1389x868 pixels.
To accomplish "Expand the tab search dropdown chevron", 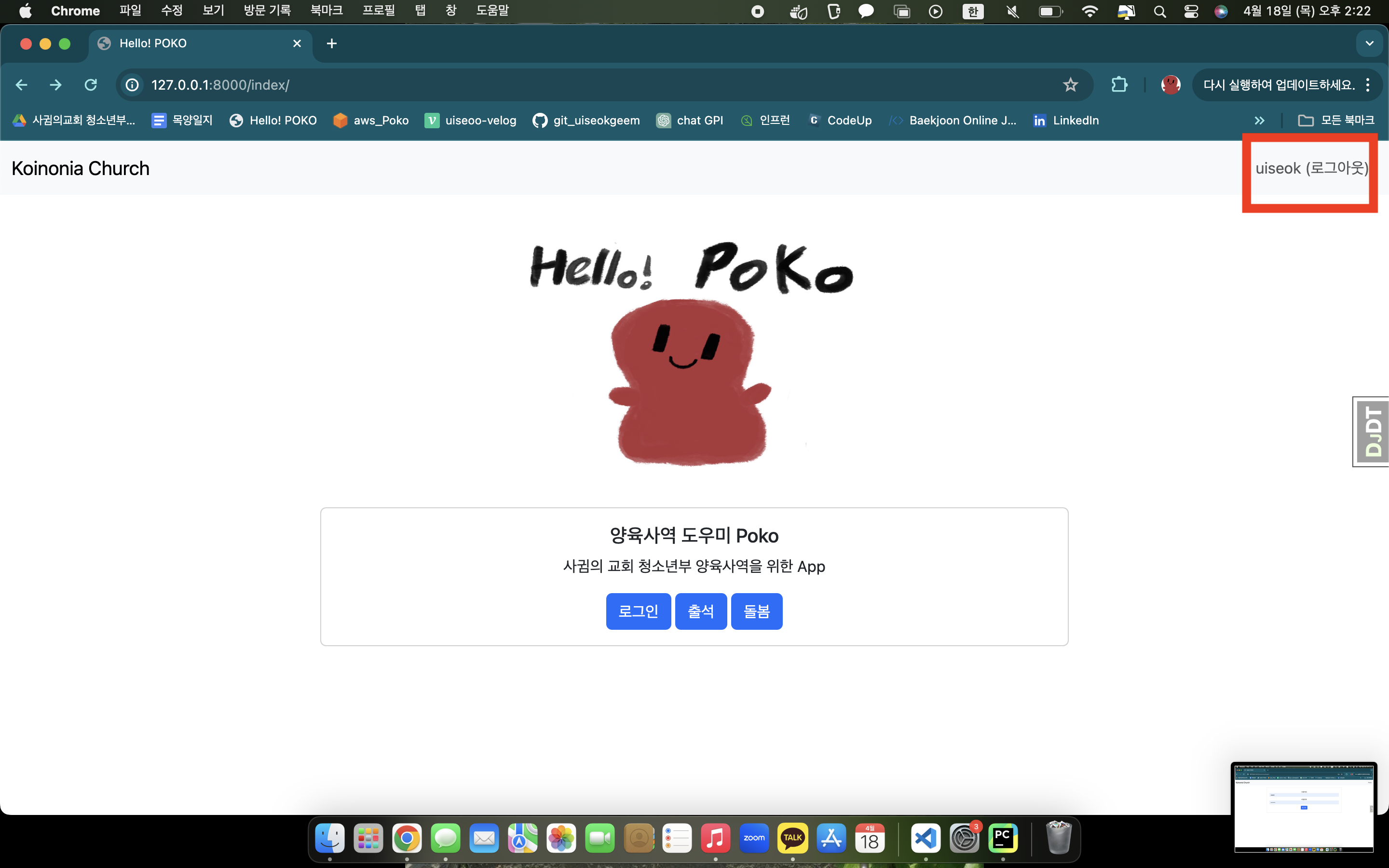I will (x=1369, y=43).
